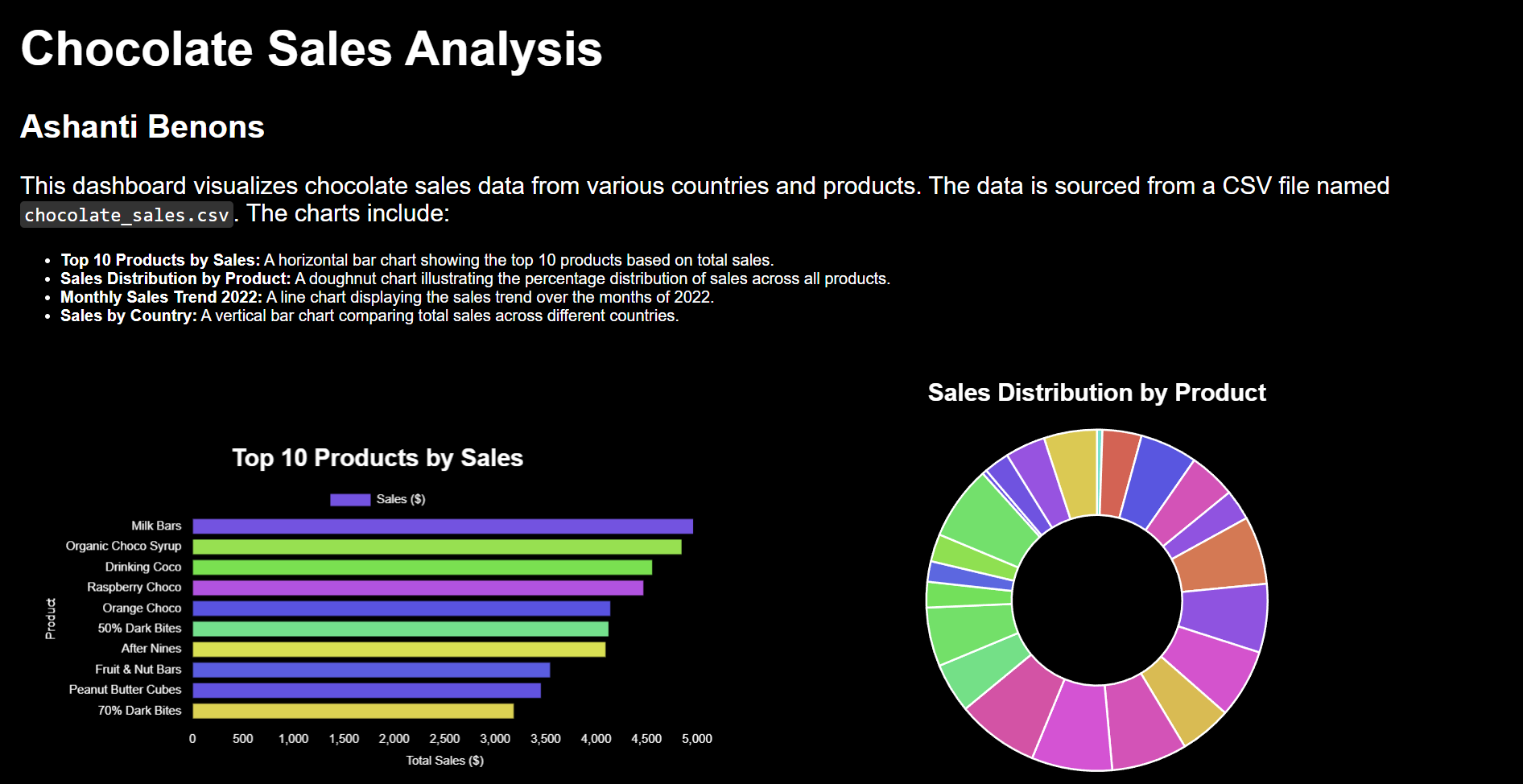Click the Drinking Coco axis label
Screen dimensions: 1523x784
pos(143,567)
